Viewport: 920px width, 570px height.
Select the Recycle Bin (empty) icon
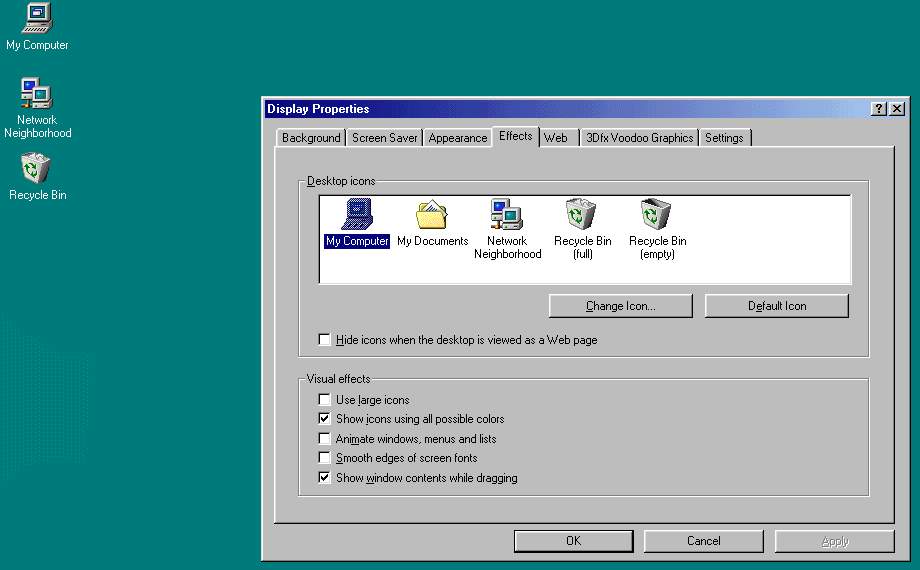(x=657, y=229)
